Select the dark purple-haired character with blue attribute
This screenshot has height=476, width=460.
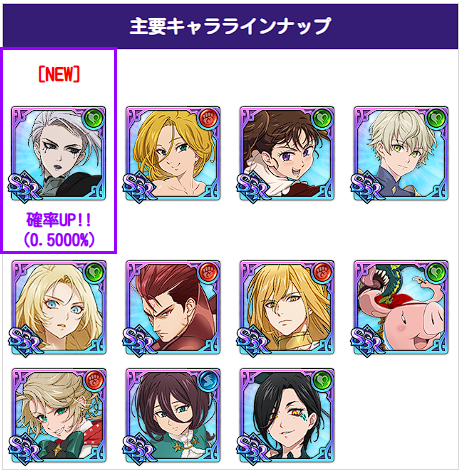(x=173, y=415)
